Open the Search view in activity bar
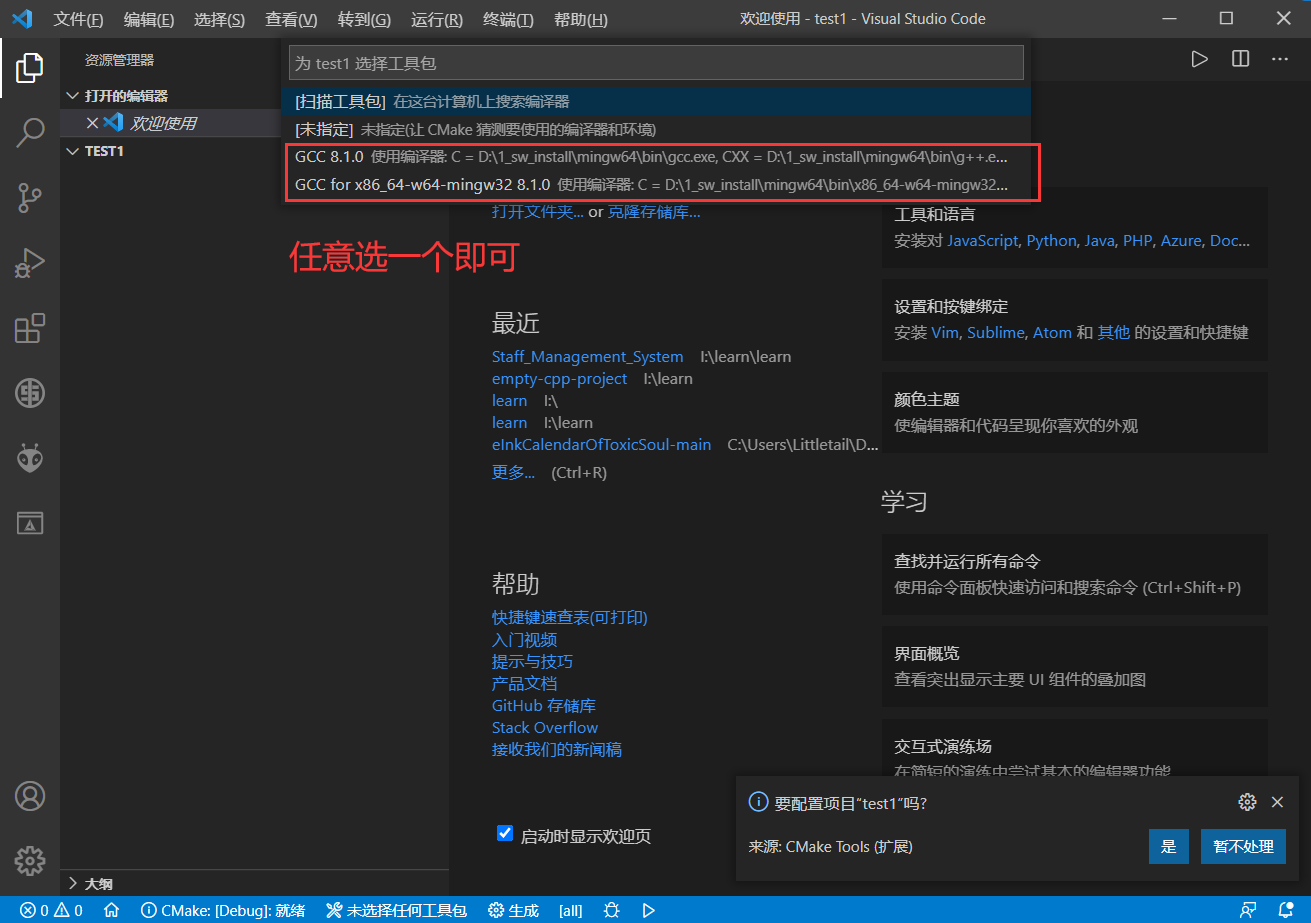 (x=30, y=132)
